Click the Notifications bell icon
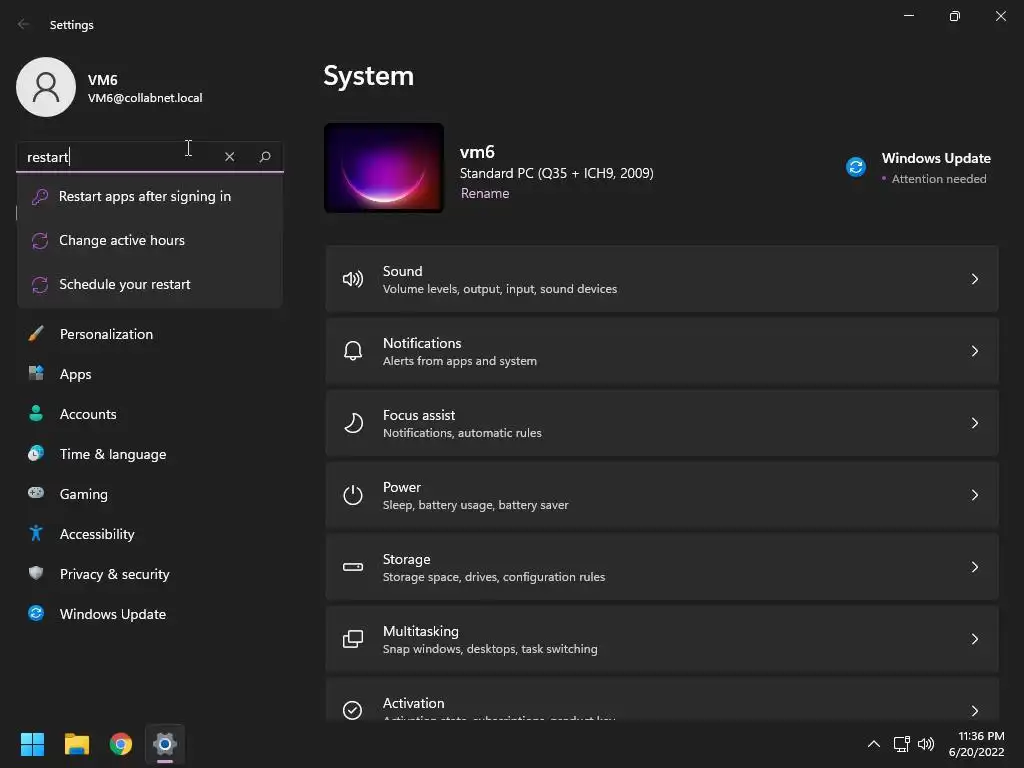The width and height of the screenshot is (1024, 768). pos(353,351)
